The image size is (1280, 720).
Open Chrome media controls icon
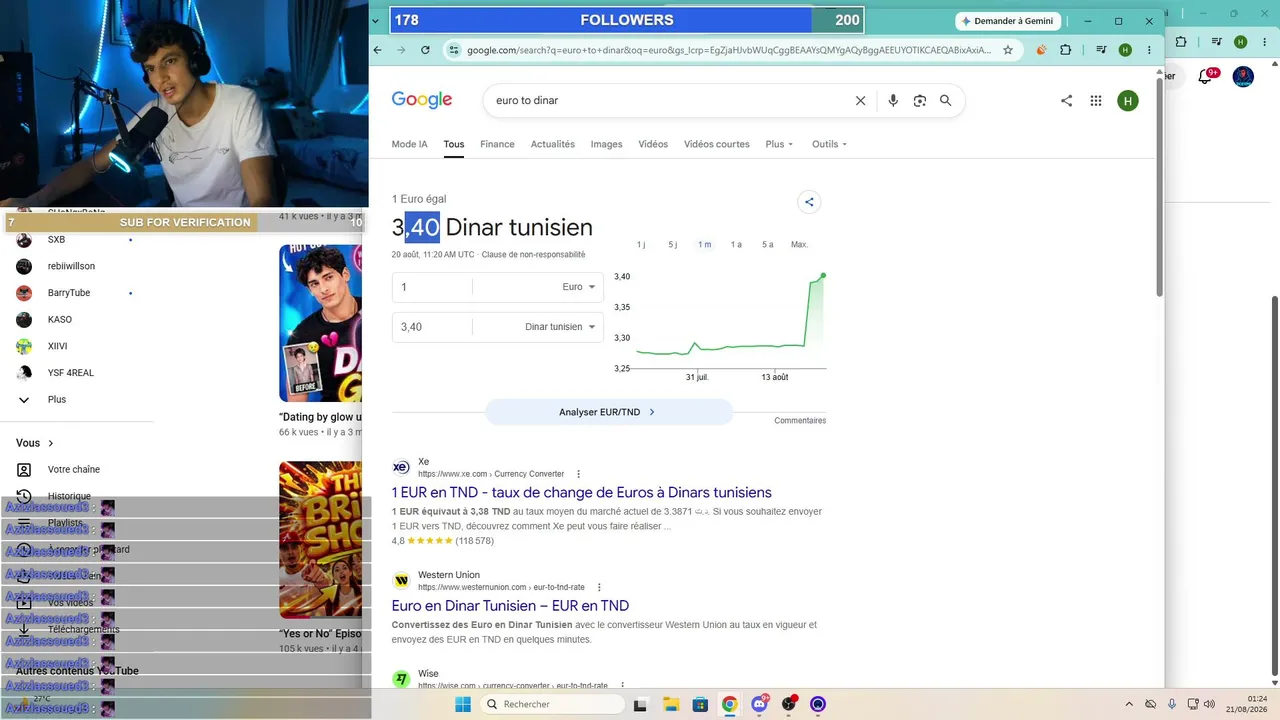point(1101,50)
